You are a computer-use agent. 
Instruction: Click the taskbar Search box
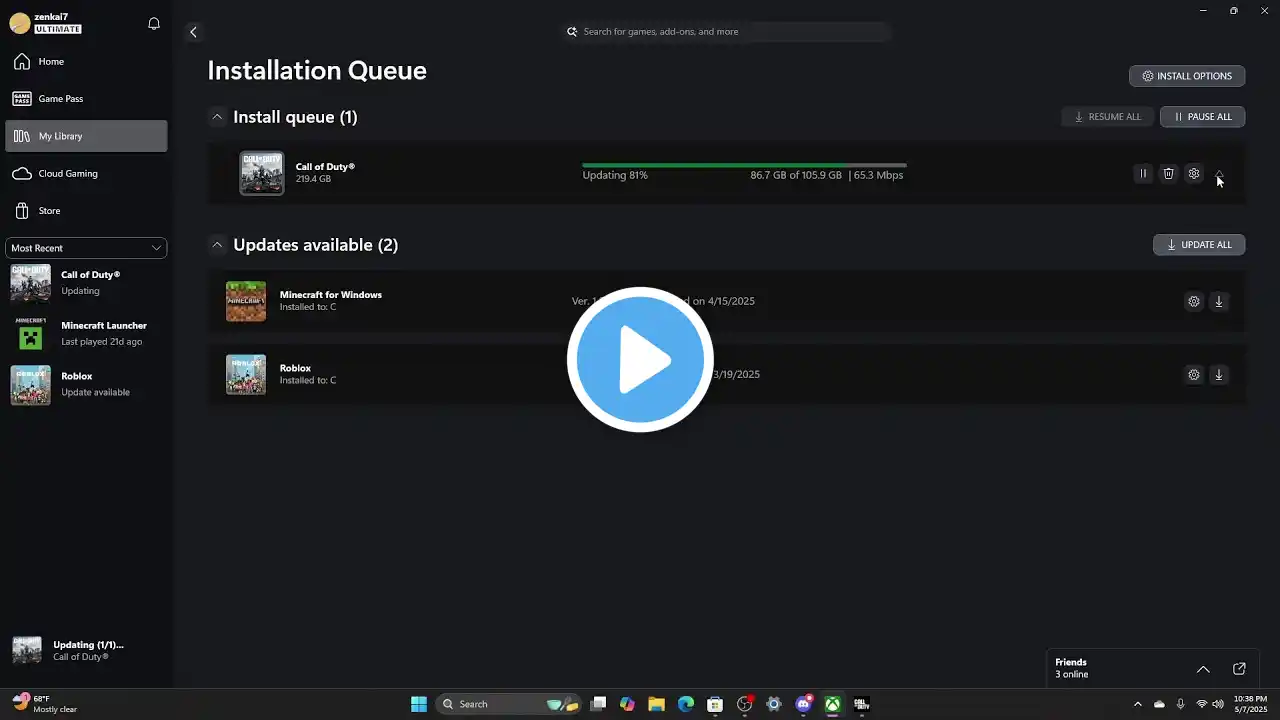pos(508,704)
